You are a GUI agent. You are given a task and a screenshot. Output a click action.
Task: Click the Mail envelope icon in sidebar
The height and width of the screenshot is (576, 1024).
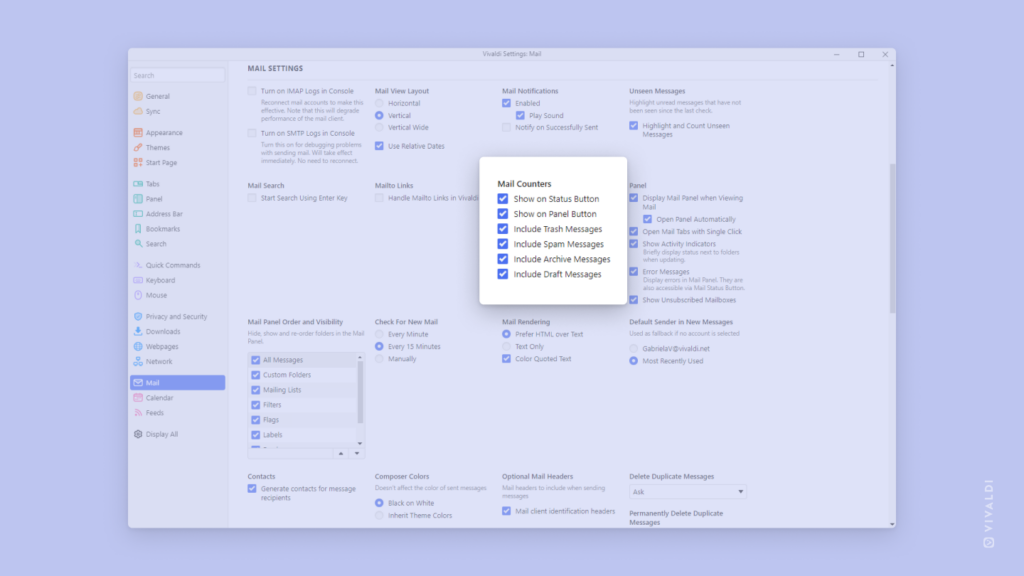(x=138, y=383)
